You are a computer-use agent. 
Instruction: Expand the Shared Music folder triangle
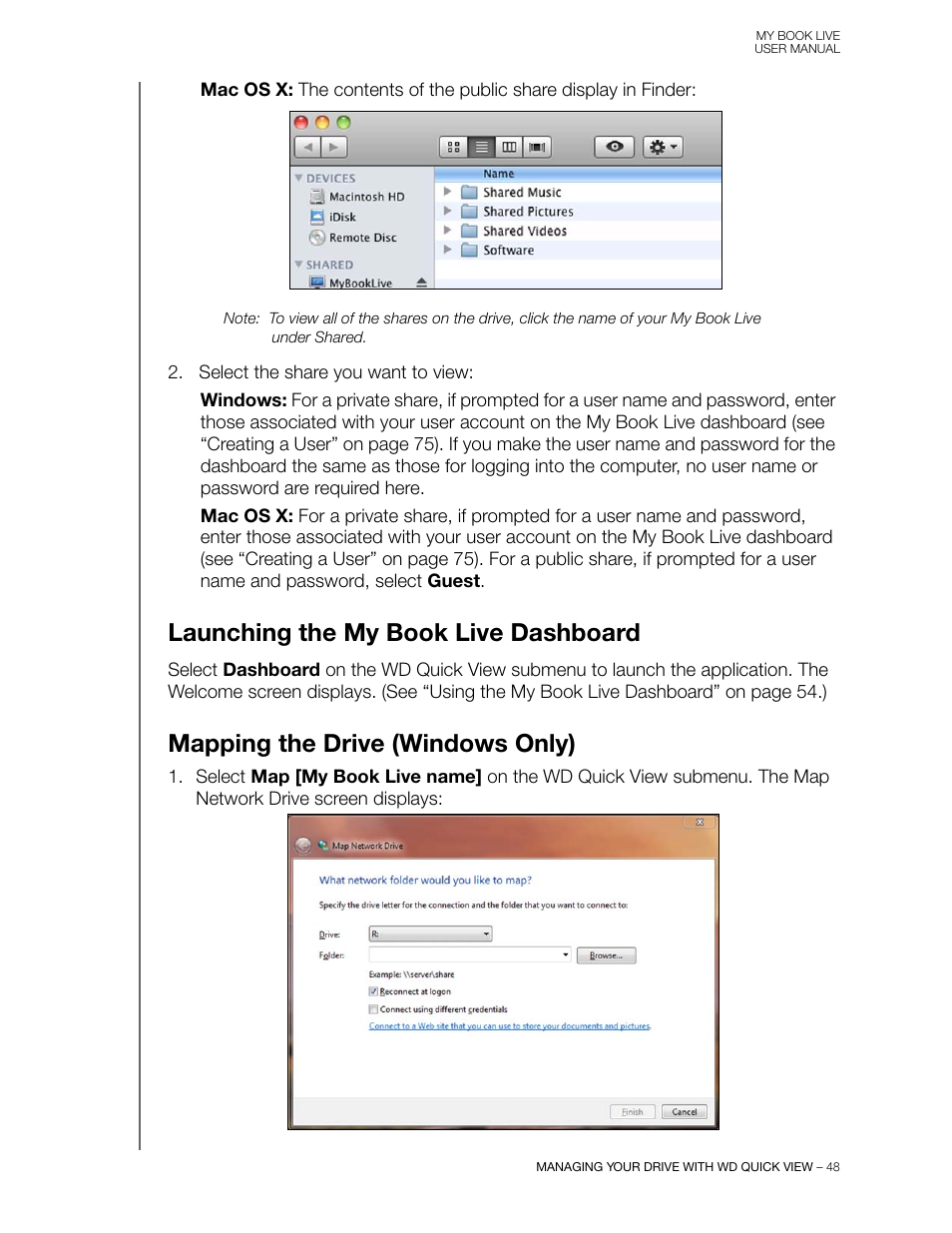pyautogui.click(x=448, y=192)
